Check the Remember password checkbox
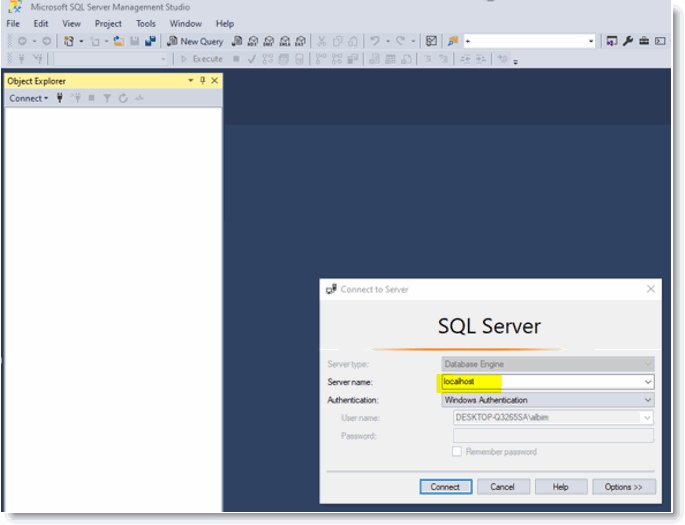Image resolution: width=685 pixels, height=525 pixels. (457, 451)
